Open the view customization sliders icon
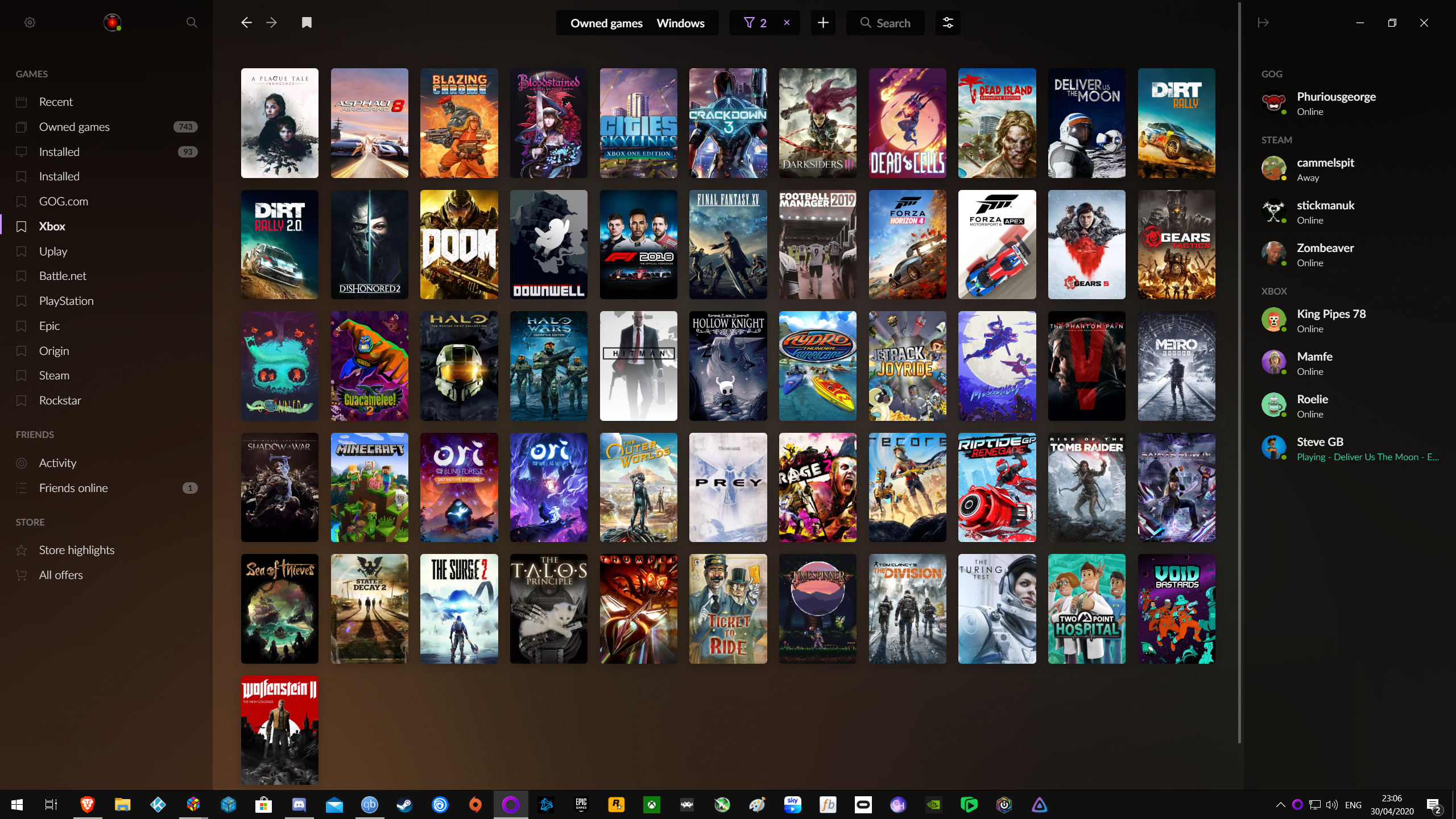1456x819 pixels. point(948,23)
